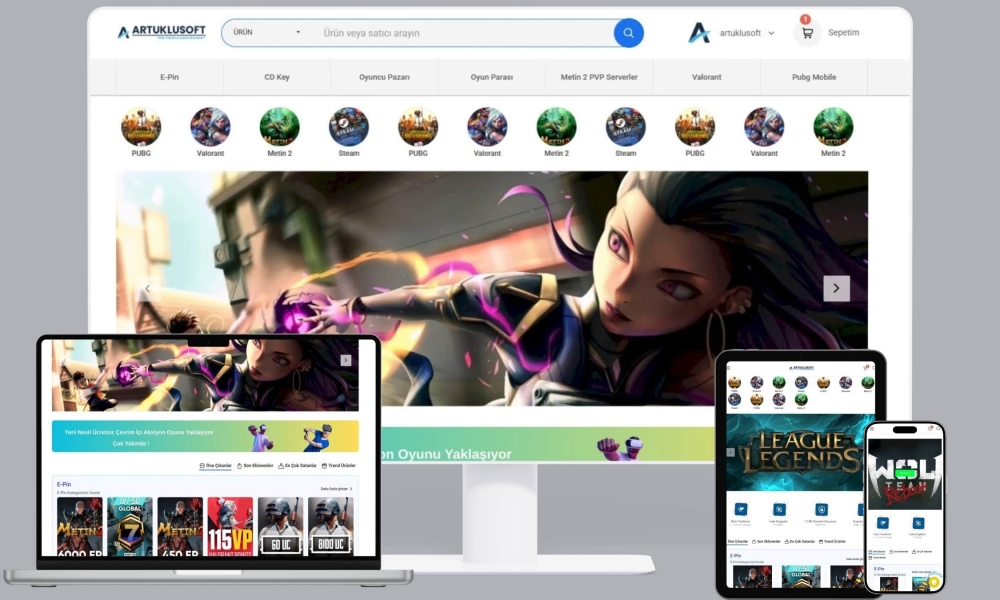The image size is (1000, 600).
Task: Select Trend Ürünler tab on laptop
Action: tap(339, 465)
